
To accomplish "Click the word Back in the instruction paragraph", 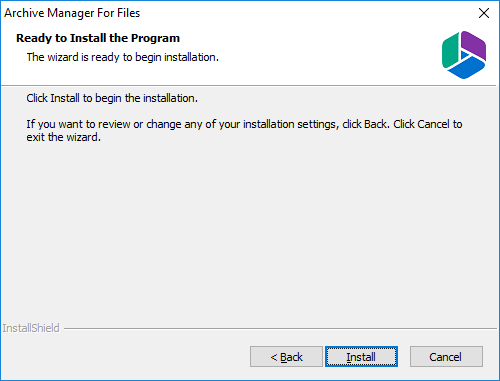I will pos(376,124).
